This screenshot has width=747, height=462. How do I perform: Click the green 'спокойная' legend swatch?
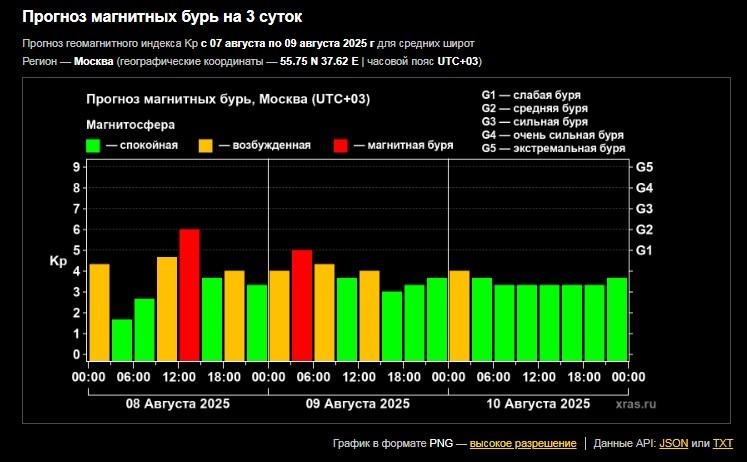point(93,146)
